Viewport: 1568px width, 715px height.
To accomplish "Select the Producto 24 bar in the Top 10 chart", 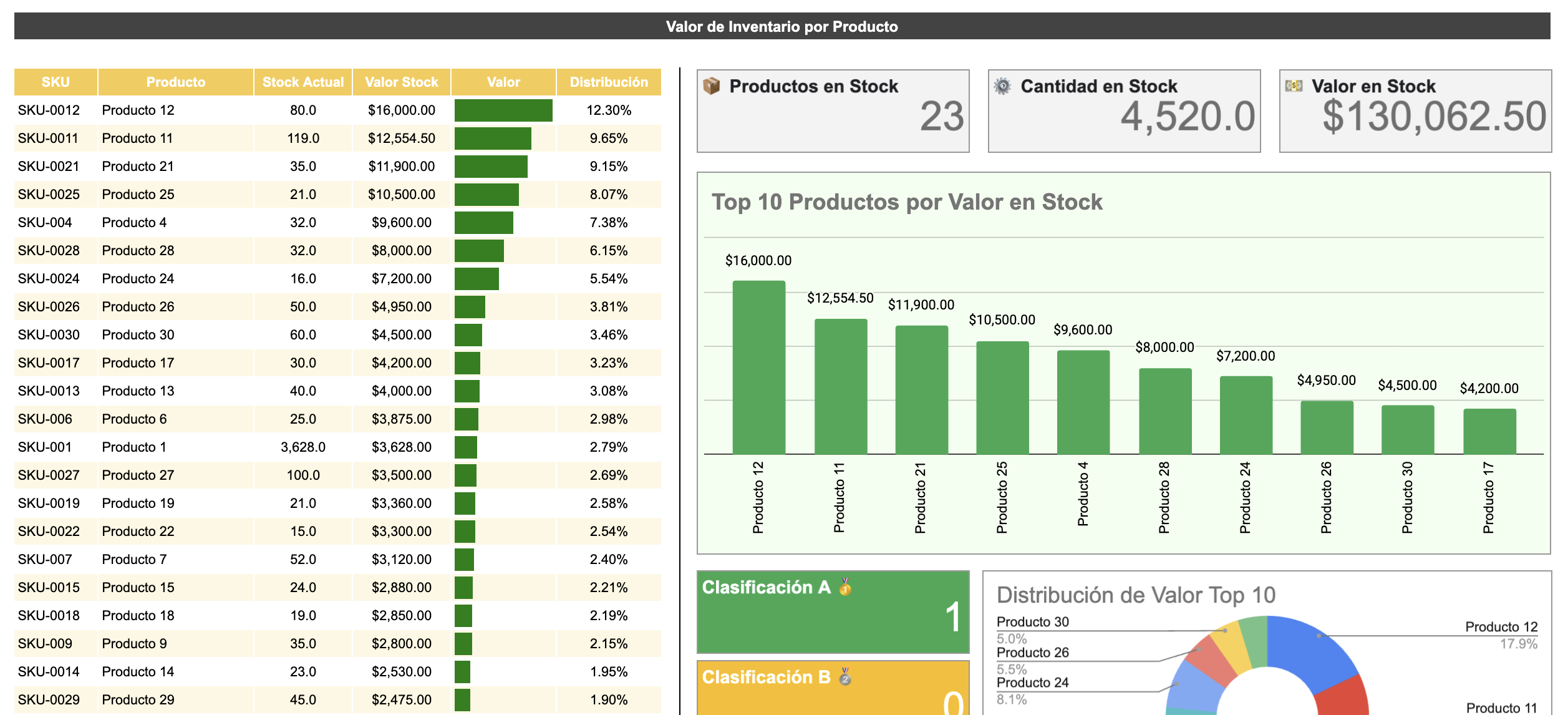I will click(1246, 416).
